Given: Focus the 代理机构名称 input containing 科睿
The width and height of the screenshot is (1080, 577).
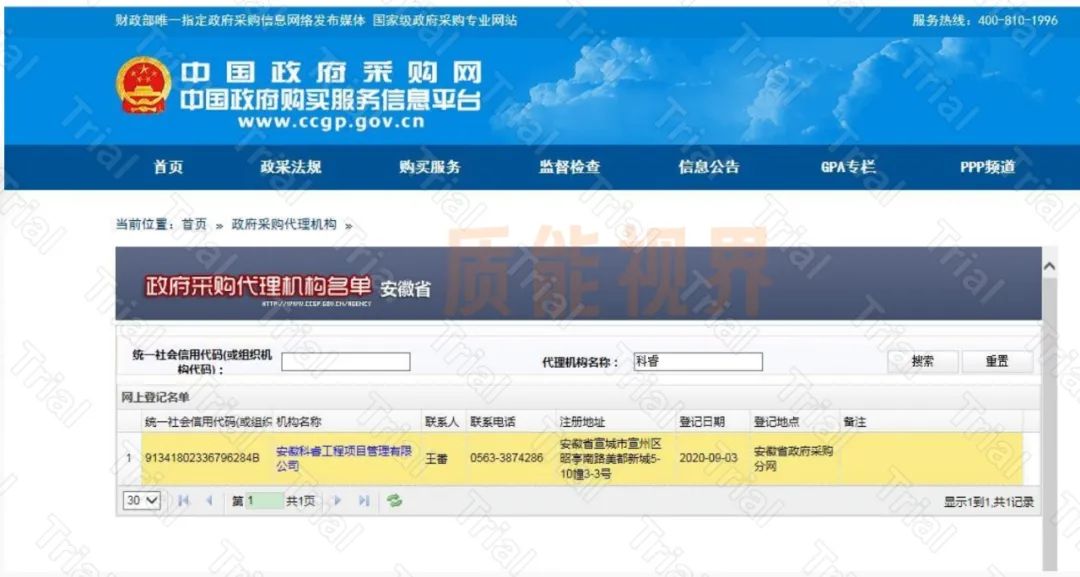Looking at the screenshot, I should coord(698,361).
